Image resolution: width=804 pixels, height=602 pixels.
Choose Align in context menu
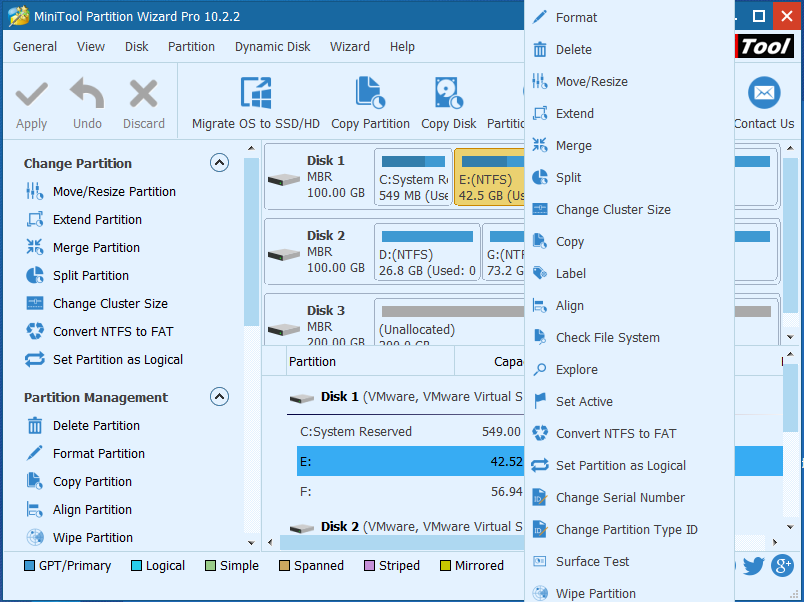(630, 306)
